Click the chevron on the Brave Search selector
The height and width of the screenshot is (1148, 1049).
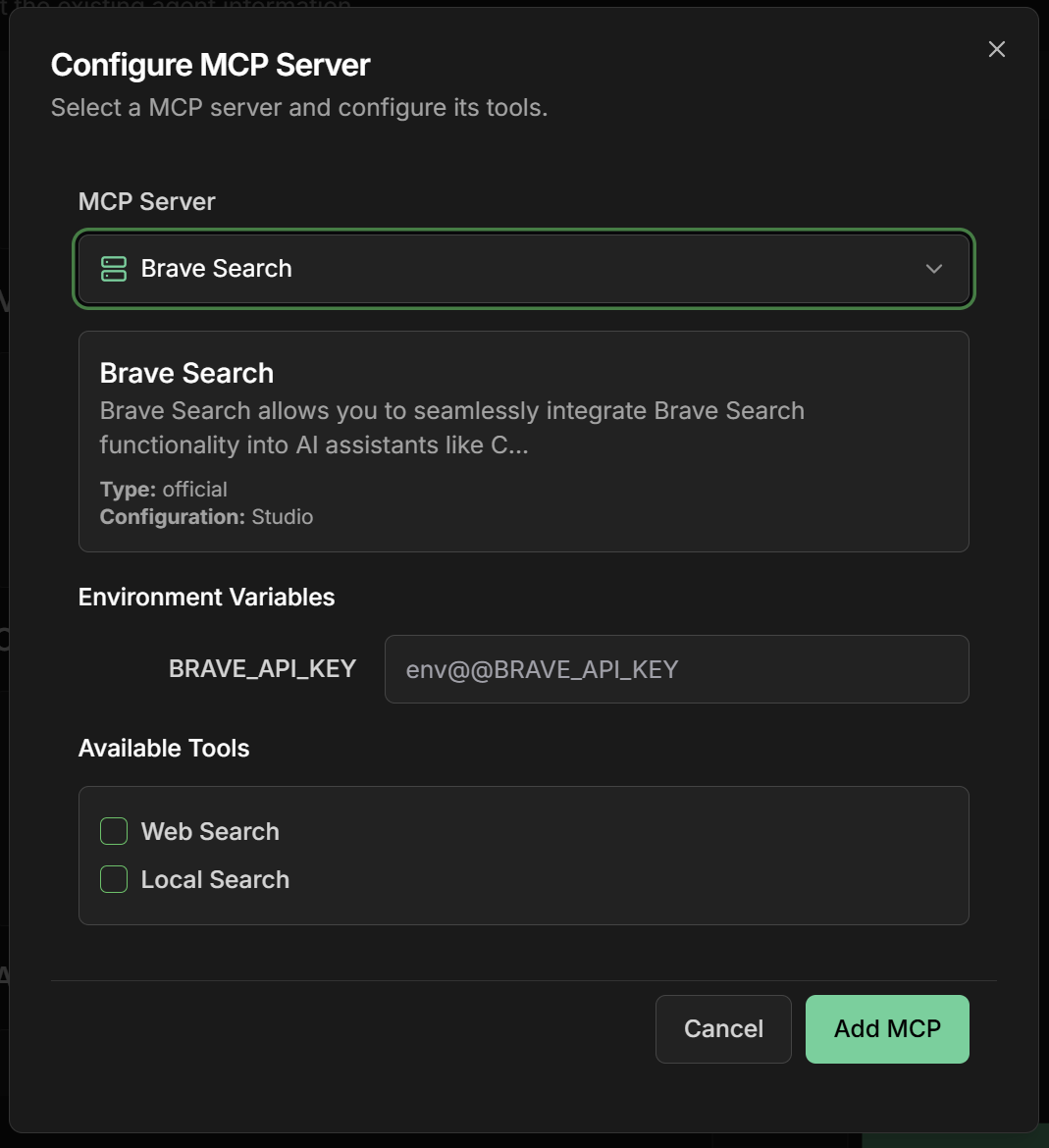point(933,268)
